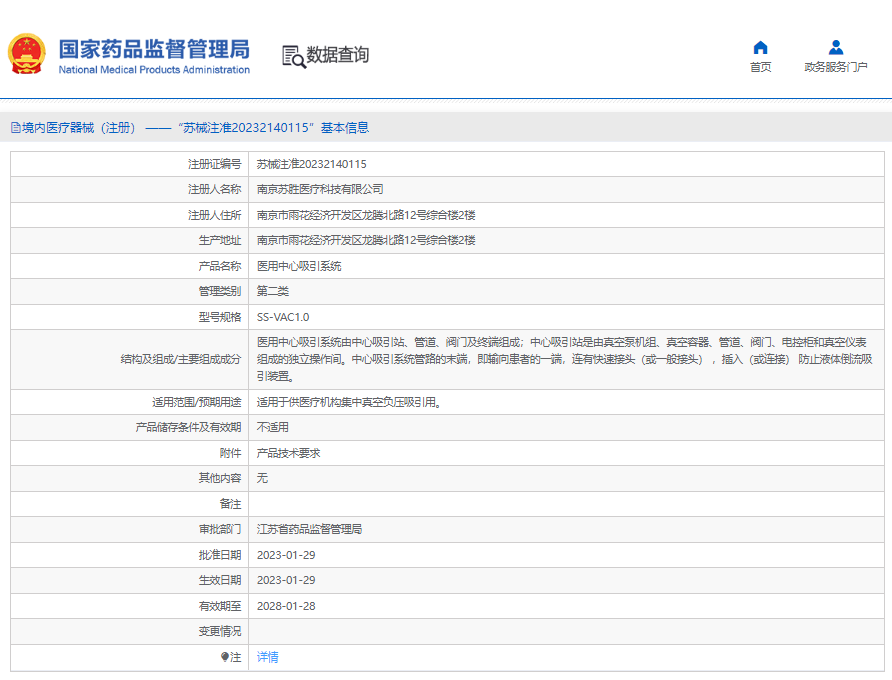Click the 管理类别 label
Image resolution: width=892 pixels, height=680 pixels.
pyautogui.click(x=220, y=291)
